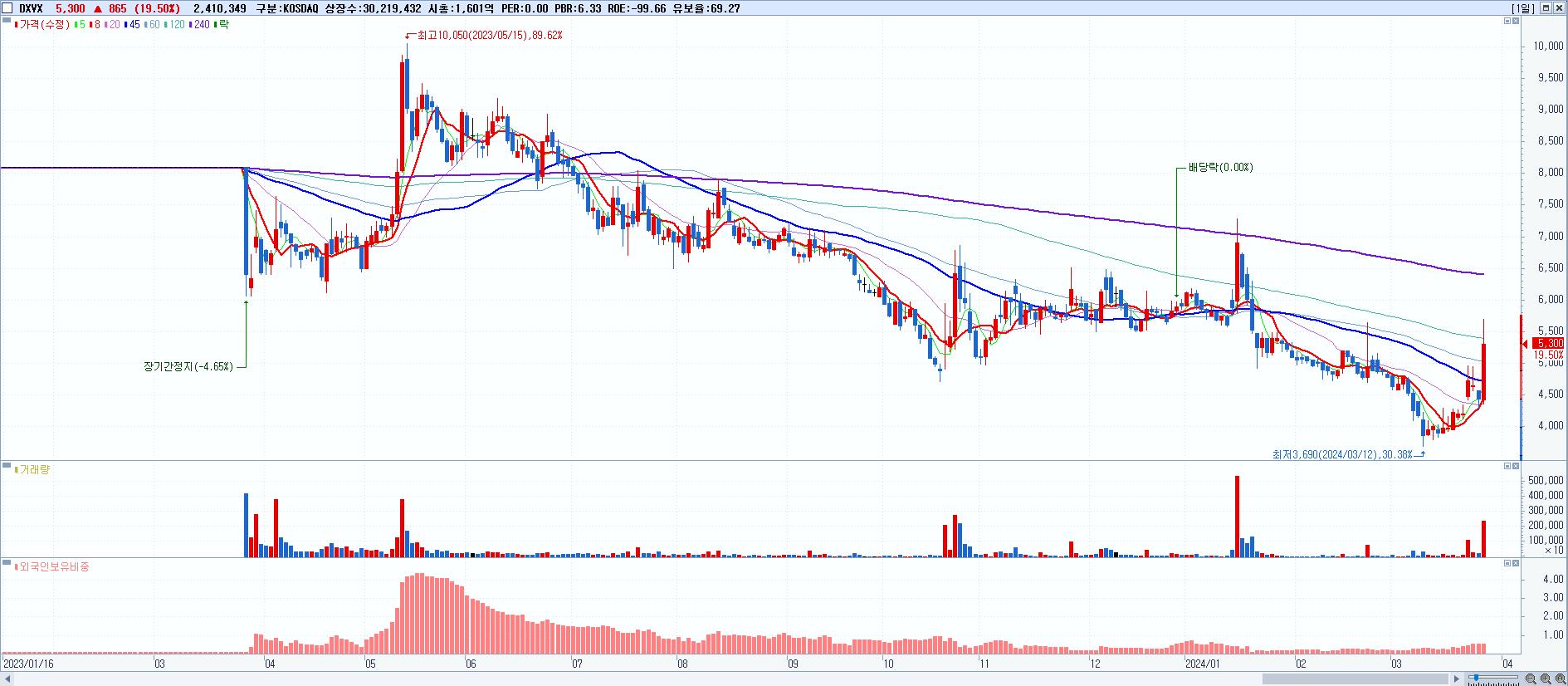Click the current price 5,300 axis tag

pyautogui.click(x=1549, y=343)
